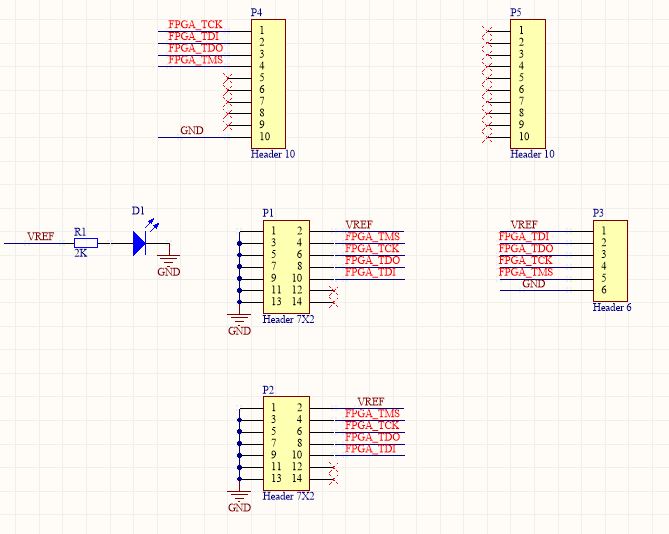Click the D1 designator label
Screen dimensions: 669x534
[138, 211]
